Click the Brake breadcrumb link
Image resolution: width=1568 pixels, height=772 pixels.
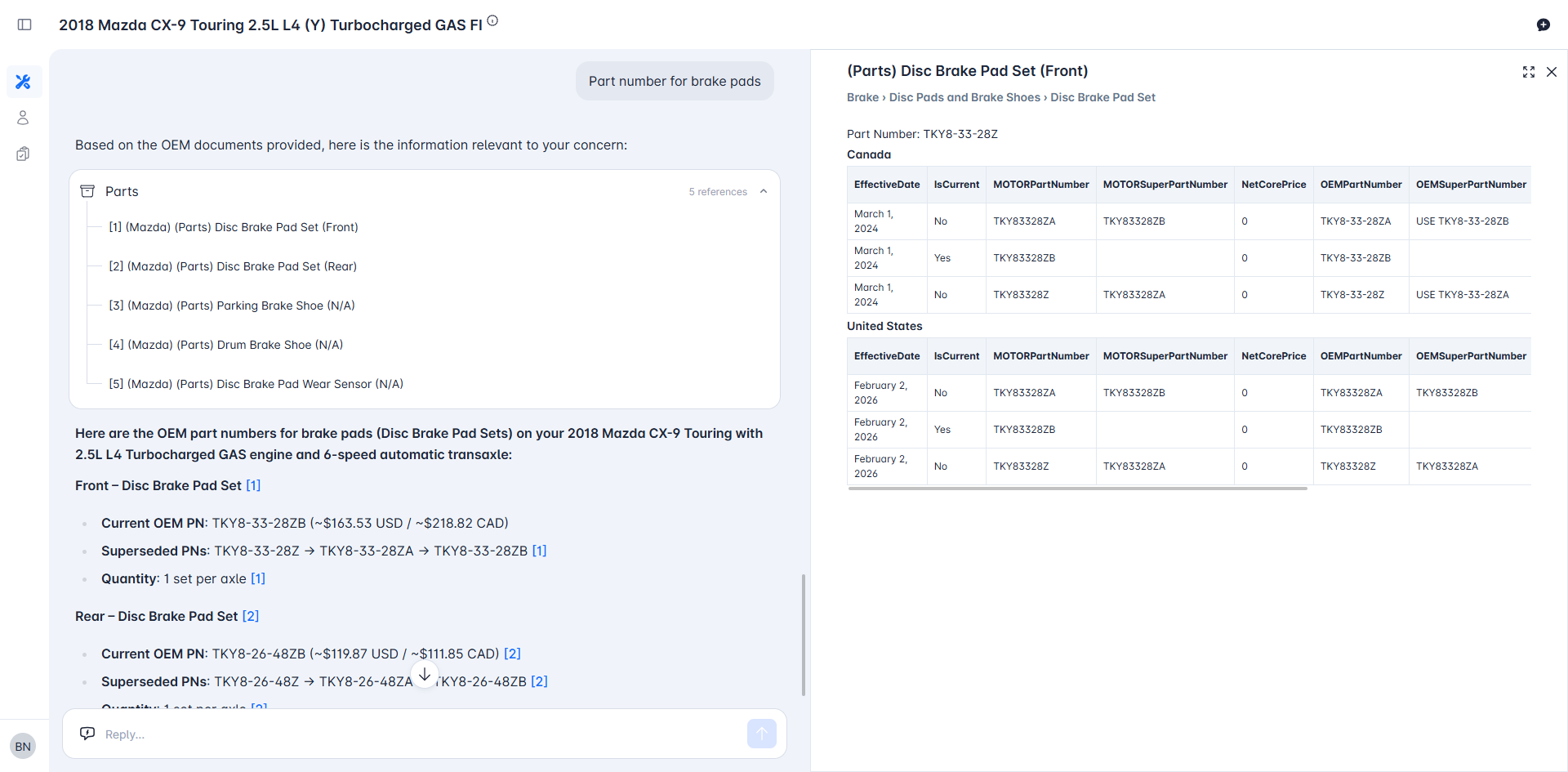862,97
